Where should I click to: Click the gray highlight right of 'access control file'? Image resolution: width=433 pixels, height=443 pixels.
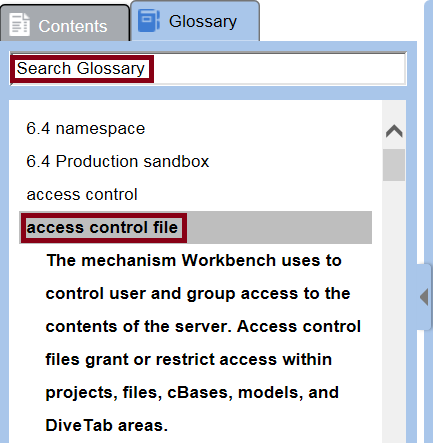point(279,227)
